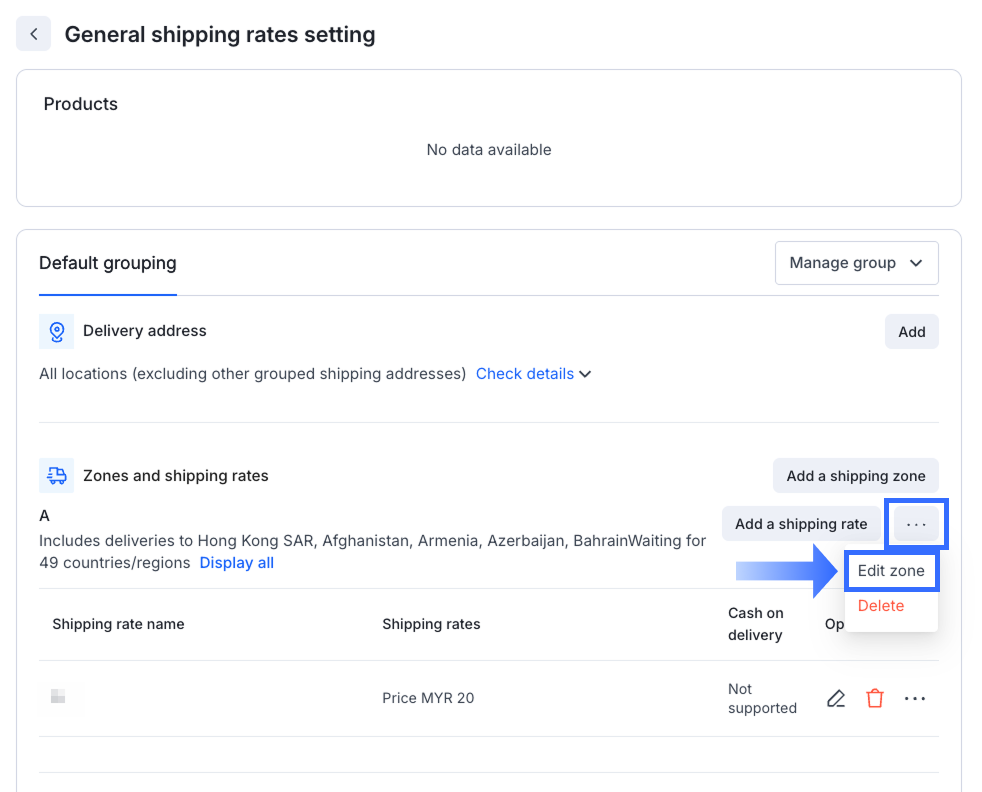Choose Delete from the zone menu
Screen dimensions: 982x792
(881, 606)
